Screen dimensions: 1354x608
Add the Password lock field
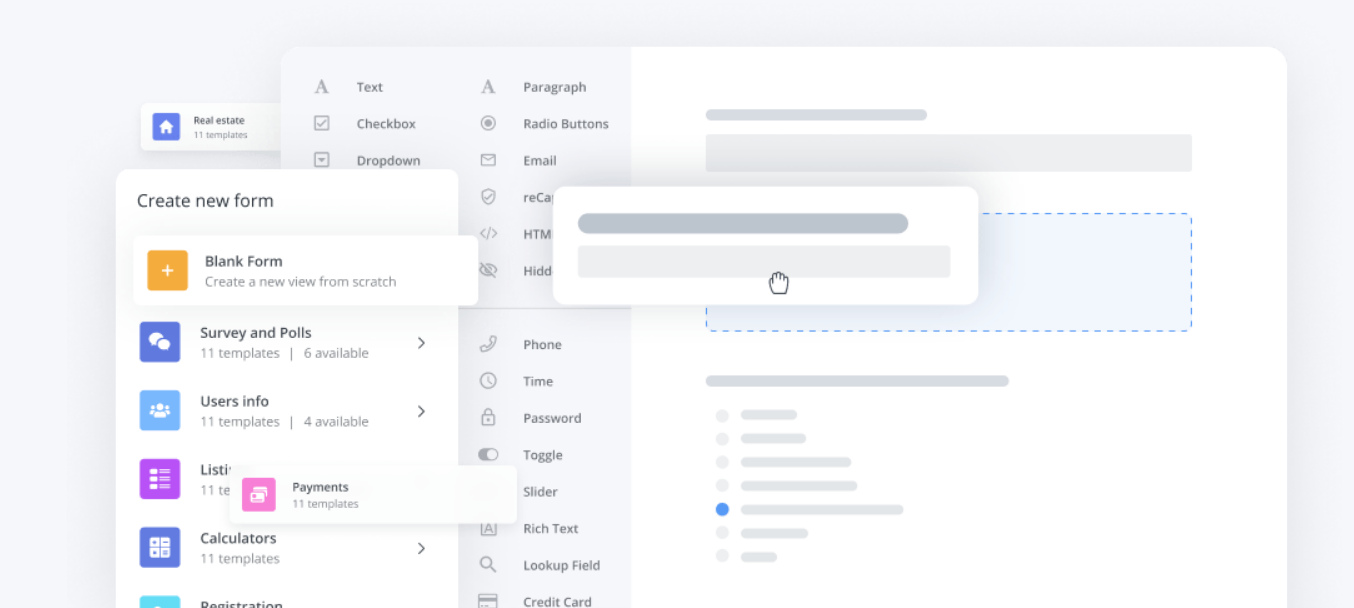(551, 418)
